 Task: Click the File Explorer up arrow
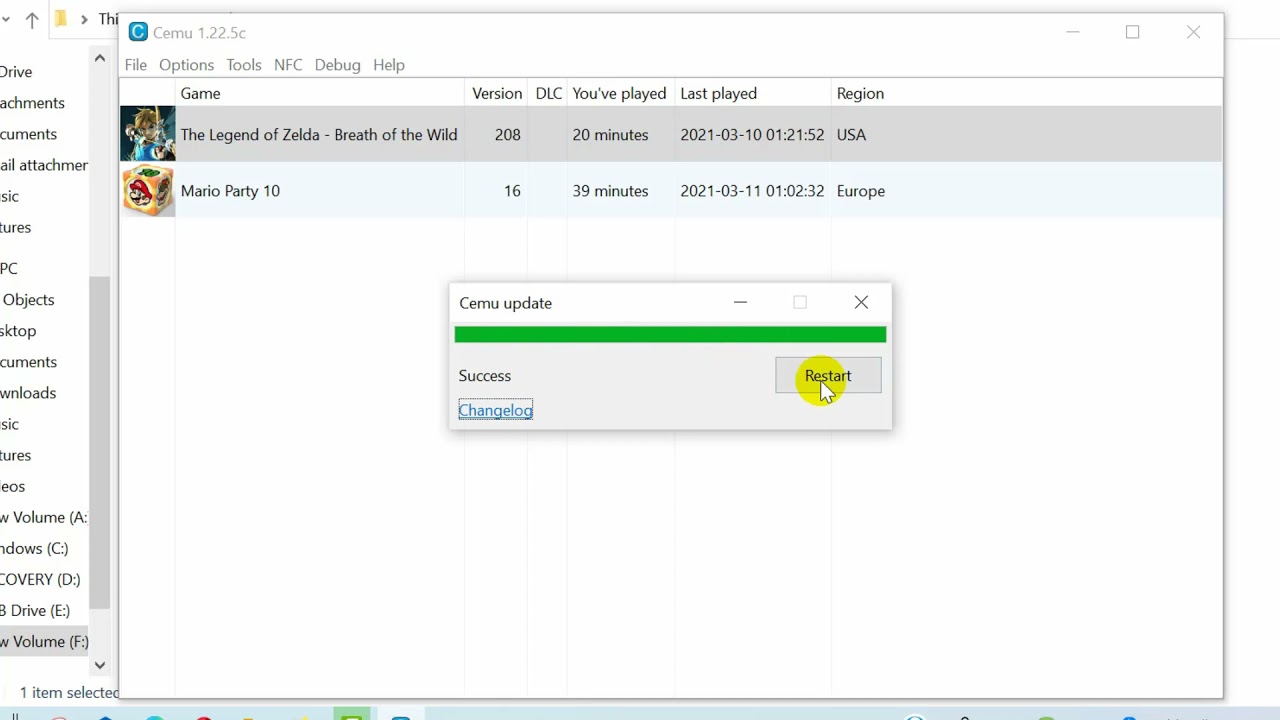(32, 20)
